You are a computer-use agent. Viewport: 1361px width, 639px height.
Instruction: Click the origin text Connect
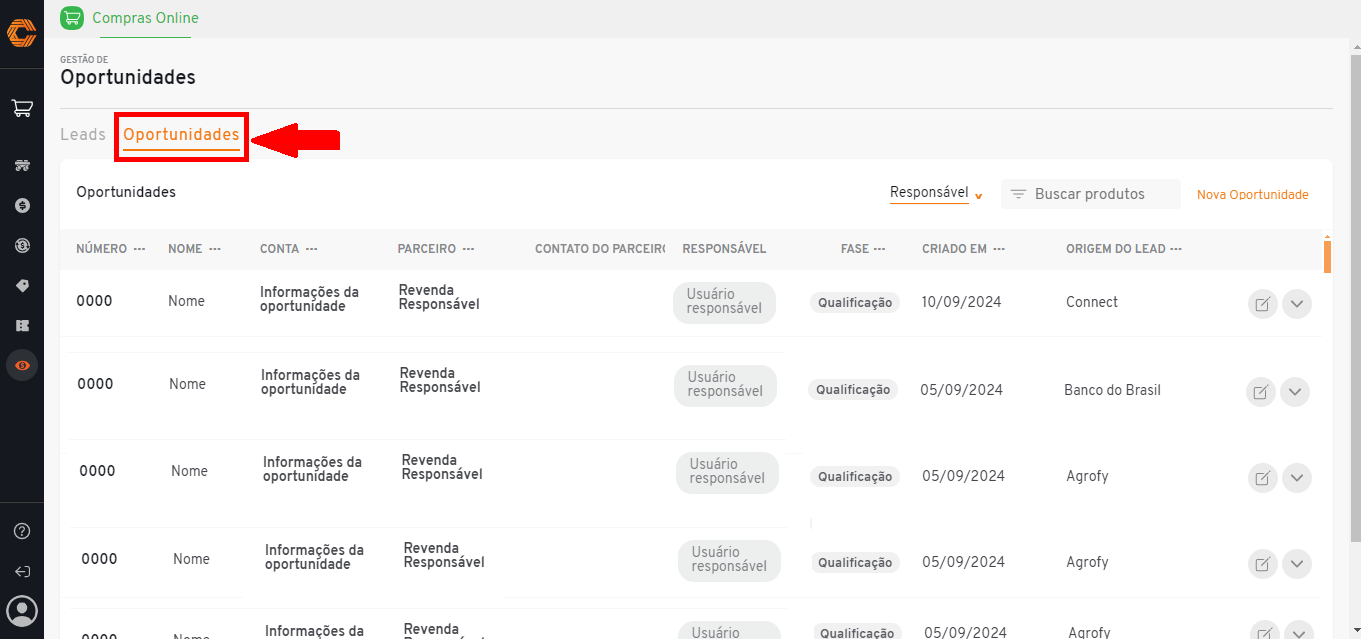click(x=1092, y=302)
